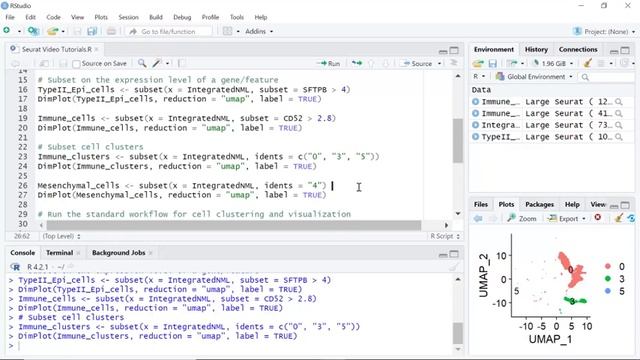Click the clear environment broom icon

click(x=587, y=63)
